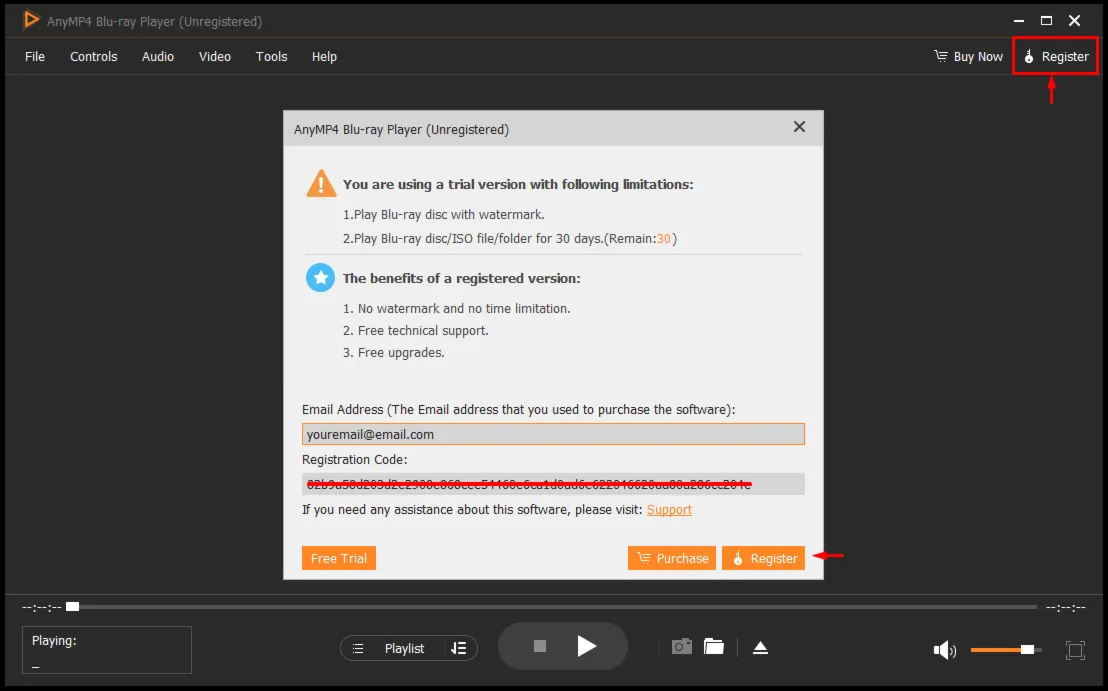Take a snapshot with camera icon
Viewport: 1108px width, 691px height.
point(681,646)
